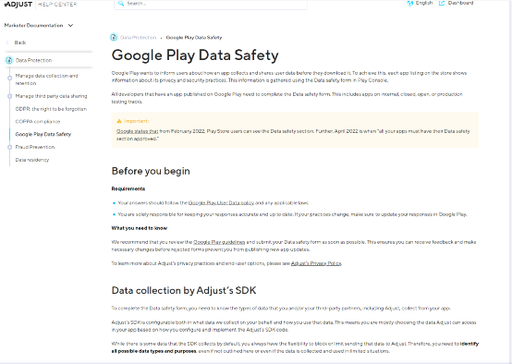Click the Important label in callout
The width and height of the screenshot is (512, 364).
click(x=136, y=121)
